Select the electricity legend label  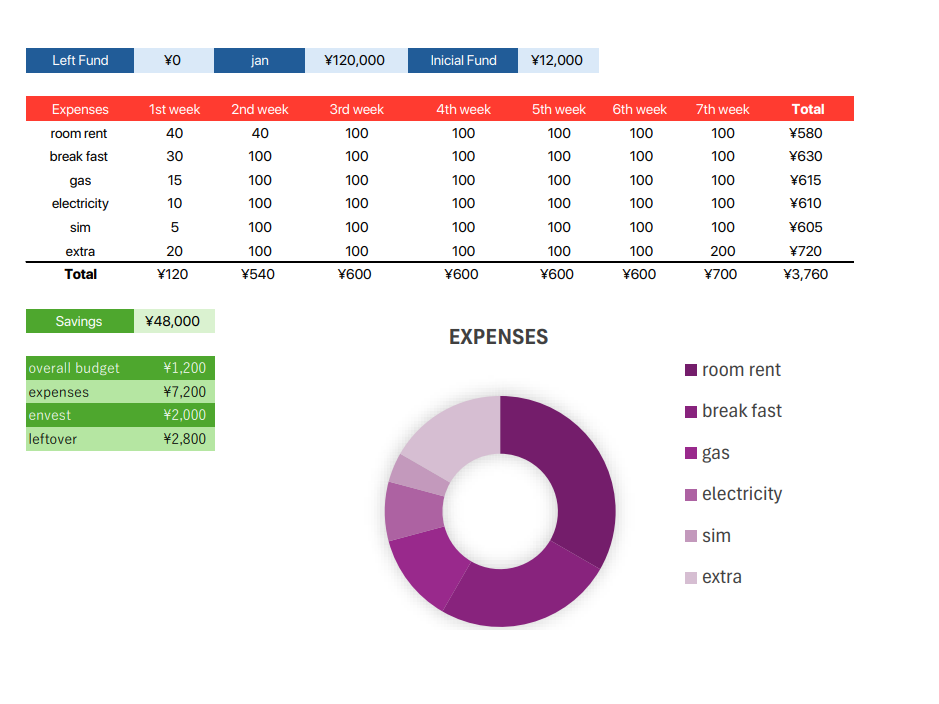pos(741,494)
